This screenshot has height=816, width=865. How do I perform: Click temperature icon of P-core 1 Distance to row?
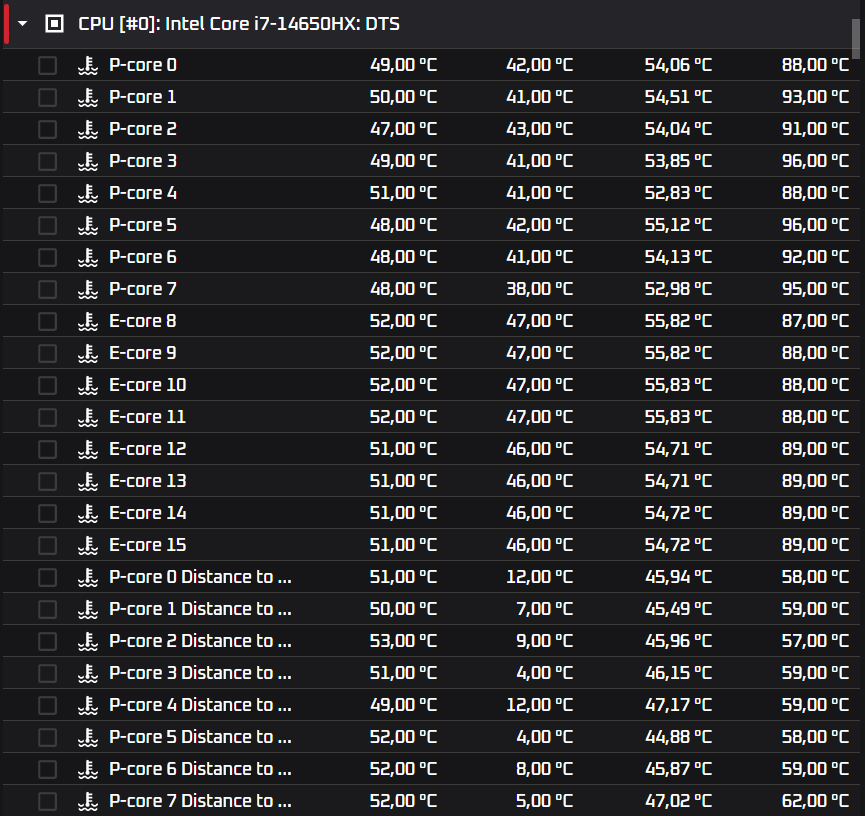pyautogui.click(x=88, y=609)
